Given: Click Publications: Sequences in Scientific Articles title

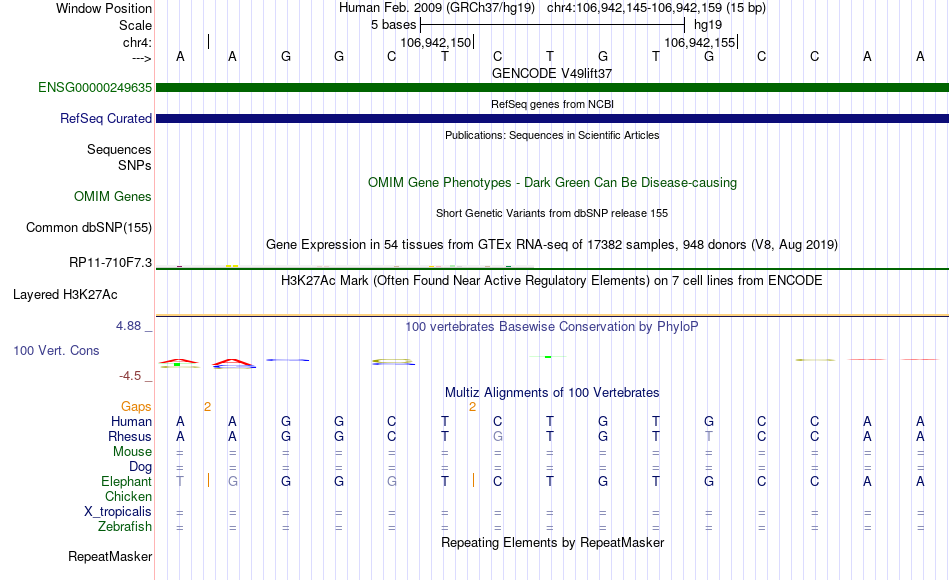Looking at the screenshot, I should (x=552, y=135).
